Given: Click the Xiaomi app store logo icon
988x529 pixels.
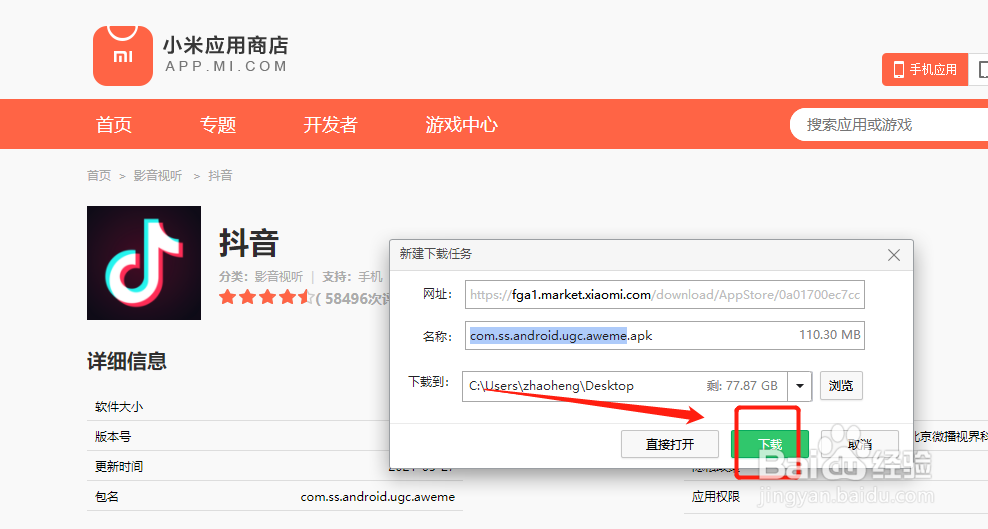Looking at the screenshot, I should click(123, 55).
